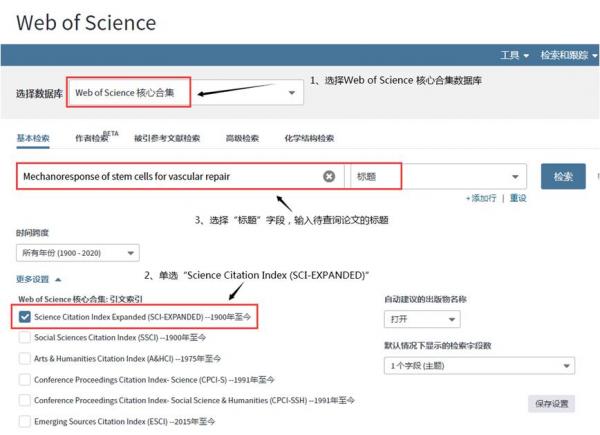This screenshot has height=435, width=600.
Task: Click the Web of Science logo title
Action: pos(86,22)
